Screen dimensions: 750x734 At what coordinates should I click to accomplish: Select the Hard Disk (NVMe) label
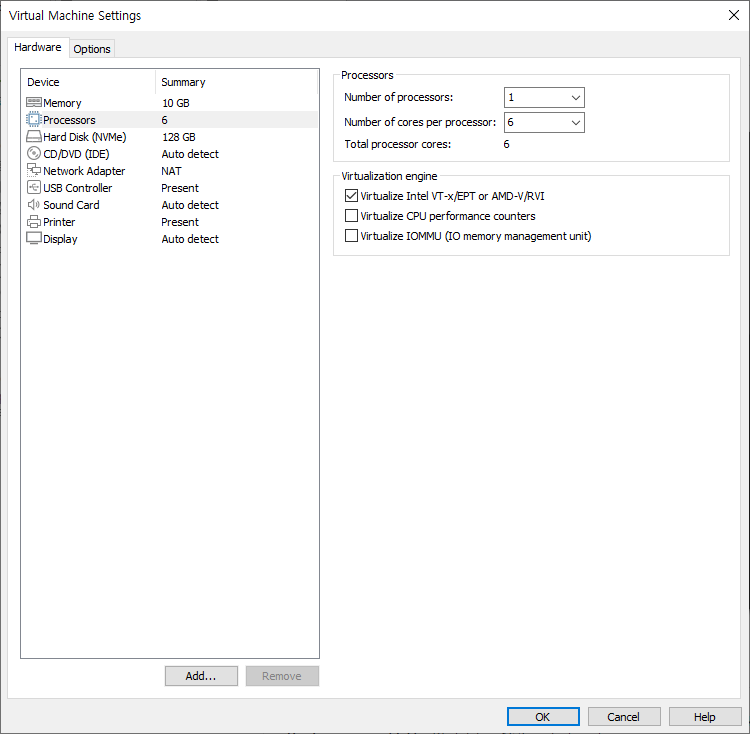[85, 137]
